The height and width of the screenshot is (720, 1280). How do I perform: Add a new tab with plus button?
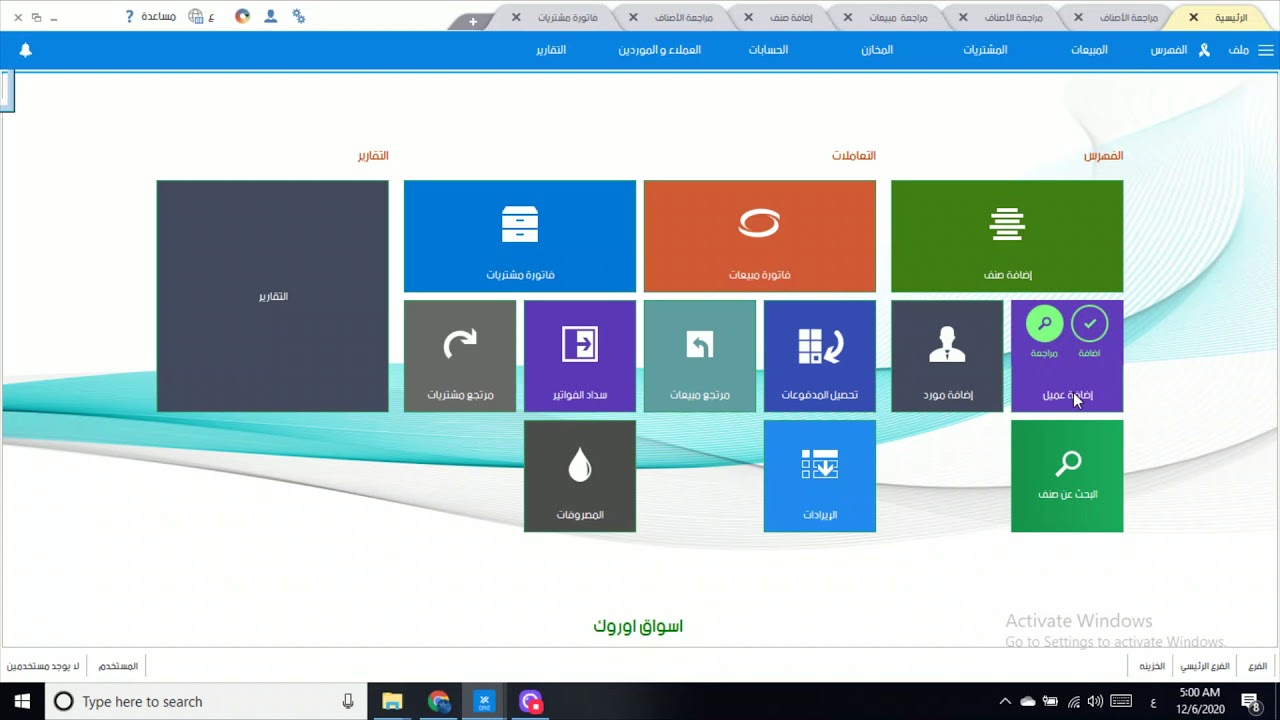[x=473, y=21]
